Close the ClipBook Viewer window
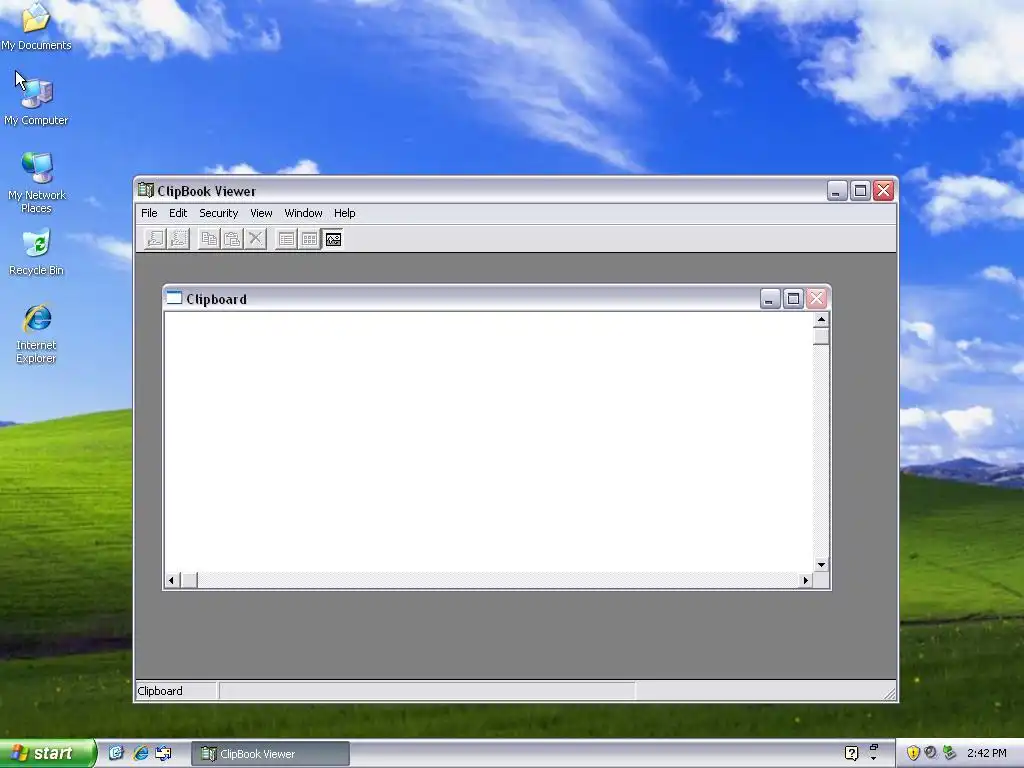This screenshot has width=1024, height=768. [x=884, y=191]
